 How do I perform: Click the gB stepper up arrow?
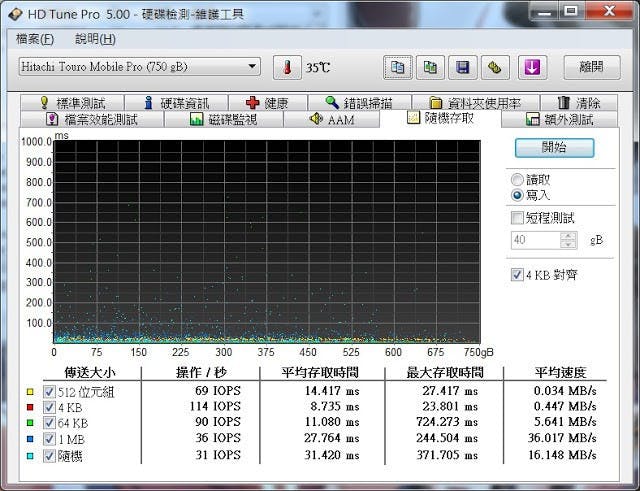[x=569, y=236]
